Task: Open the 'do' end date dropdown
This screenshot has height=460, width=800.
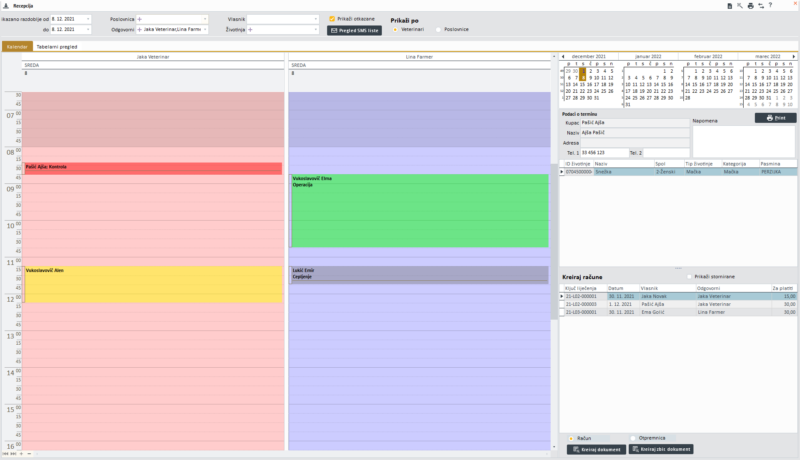Action: [88, 30]
